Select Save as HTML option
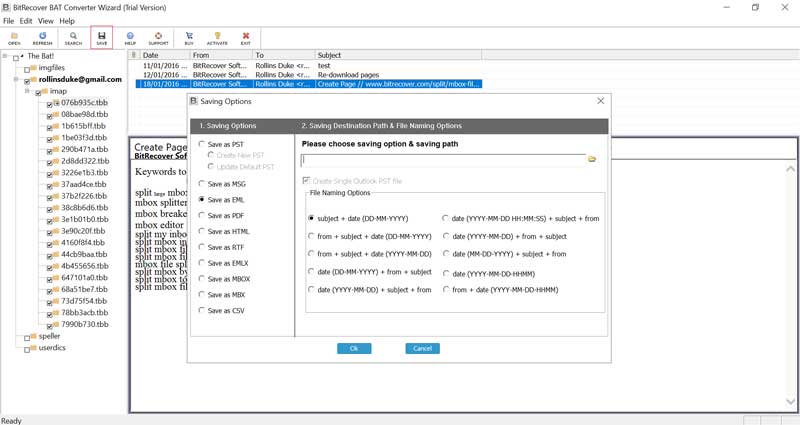The width and height of the screenshot is (800, 425). pos(224,231)
